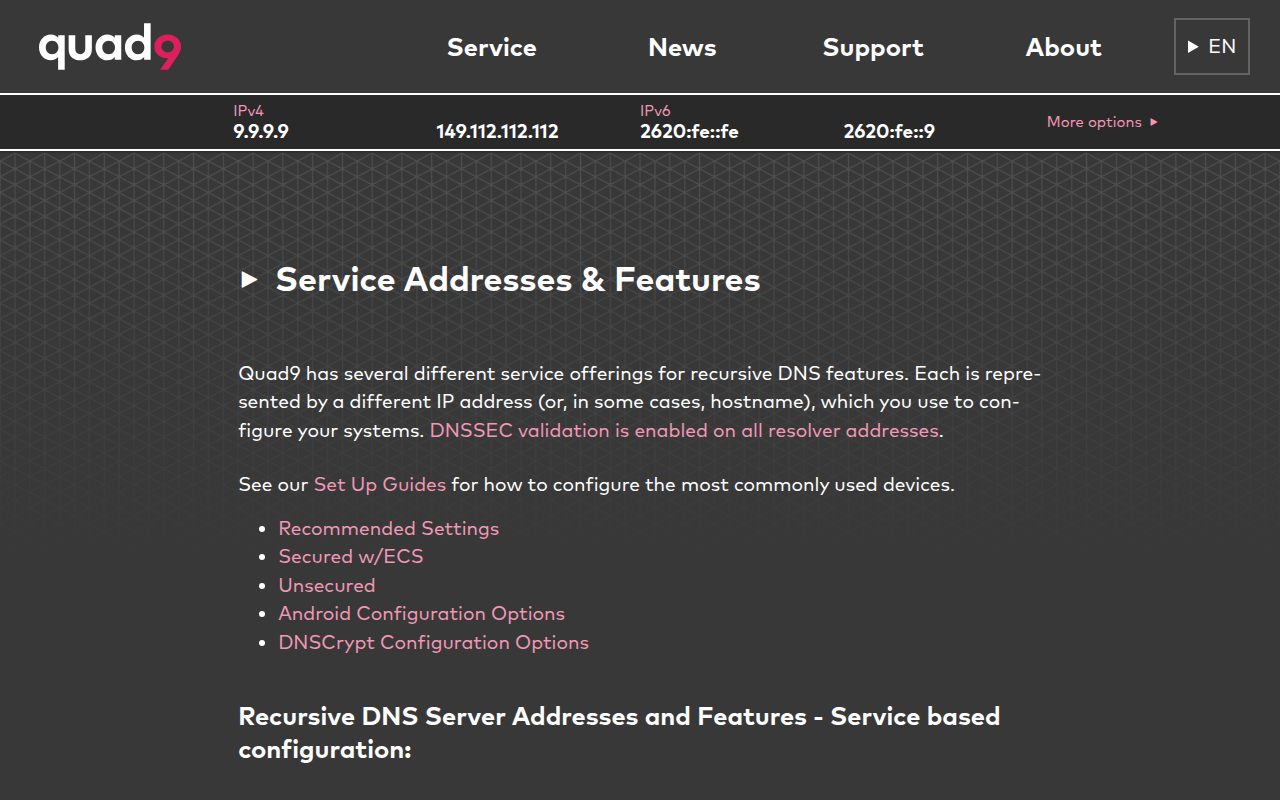Open the Service menu
This screenshot has width=1280, height=800.
click(x=492, y=47)
